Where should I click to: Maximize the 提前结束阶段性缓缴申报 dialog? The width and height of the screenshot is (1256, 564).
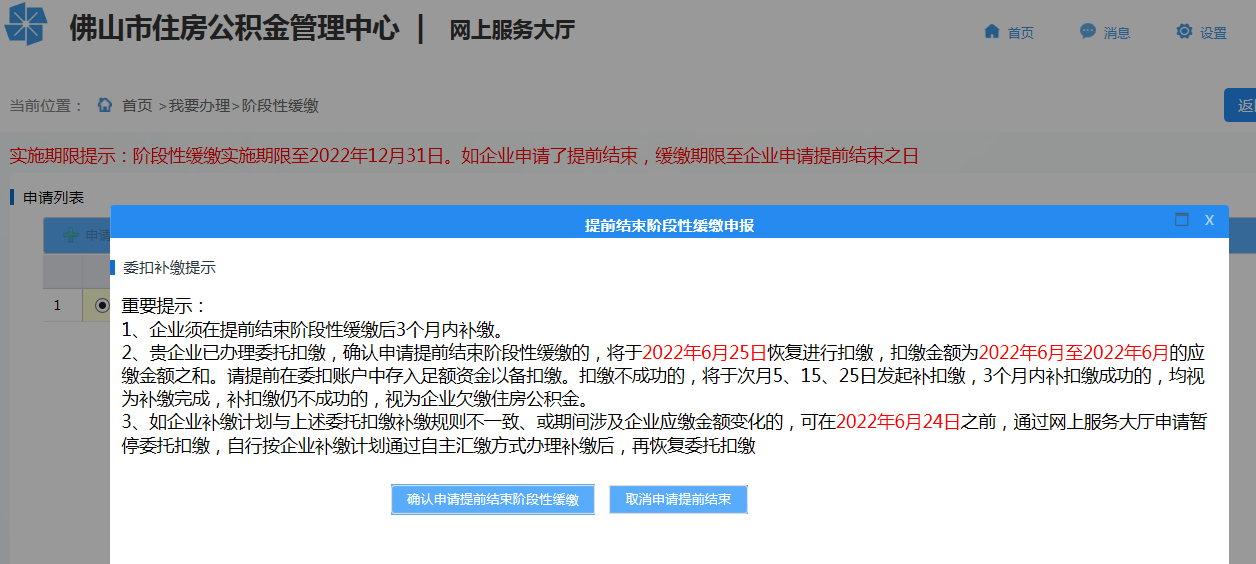point(1182,220)
